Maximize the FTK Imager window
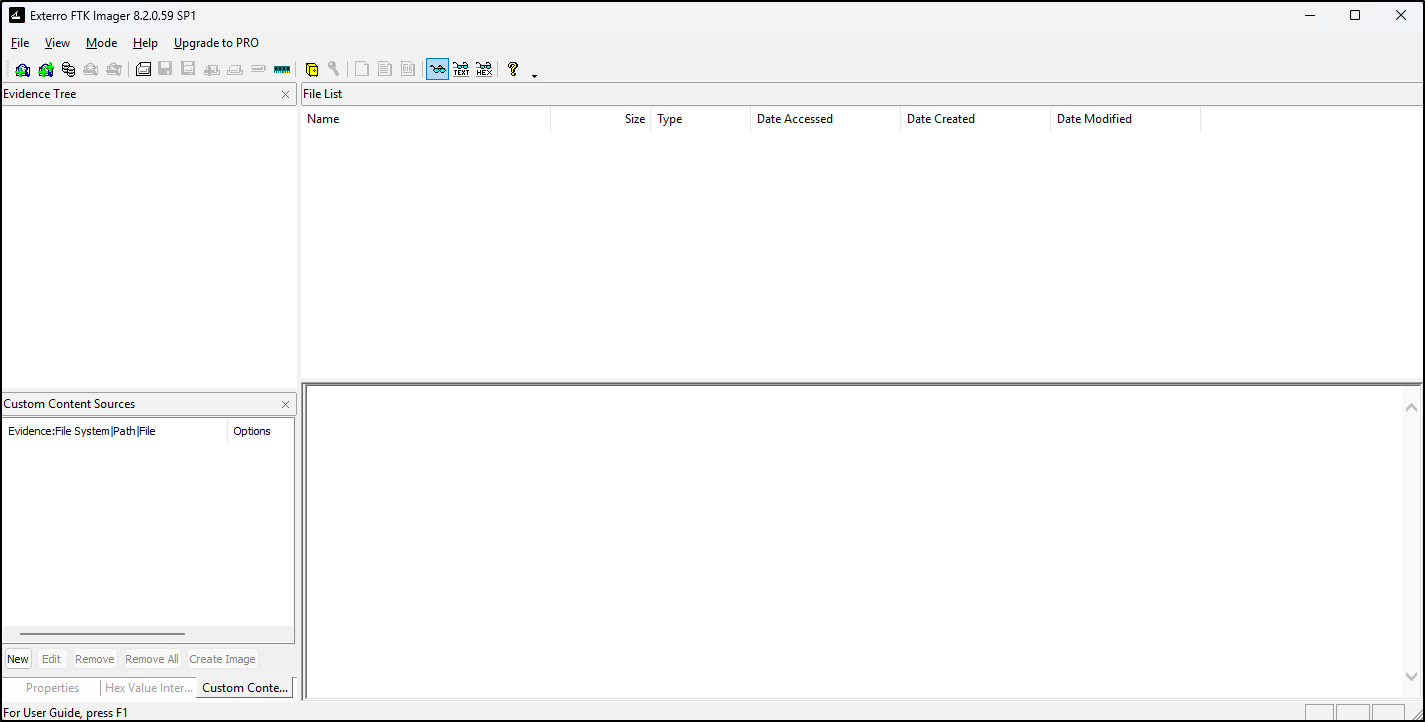 click(1355, 15)
